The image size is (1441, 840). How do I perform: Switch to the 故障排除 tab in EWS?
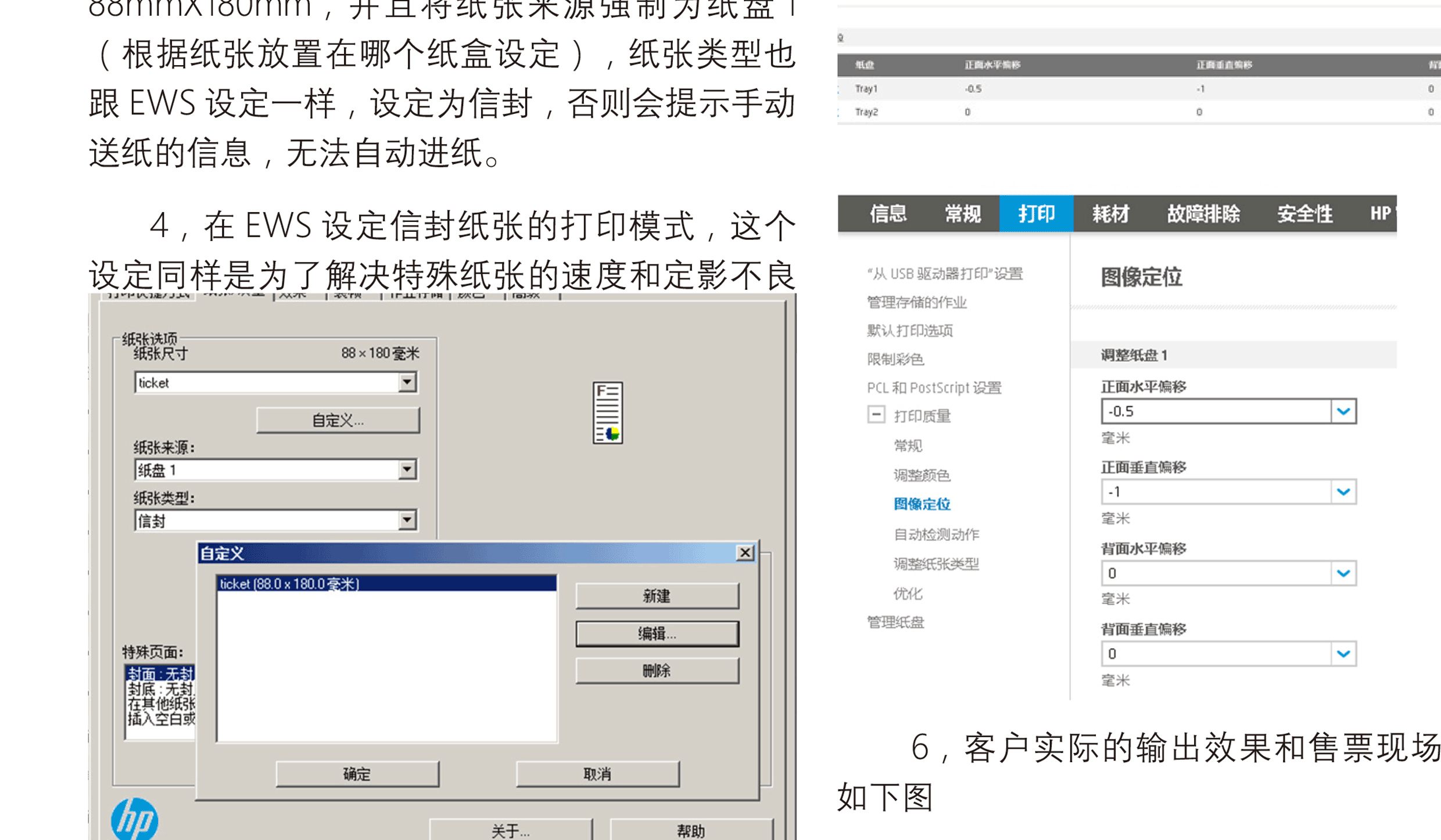tap(1203, 214)
